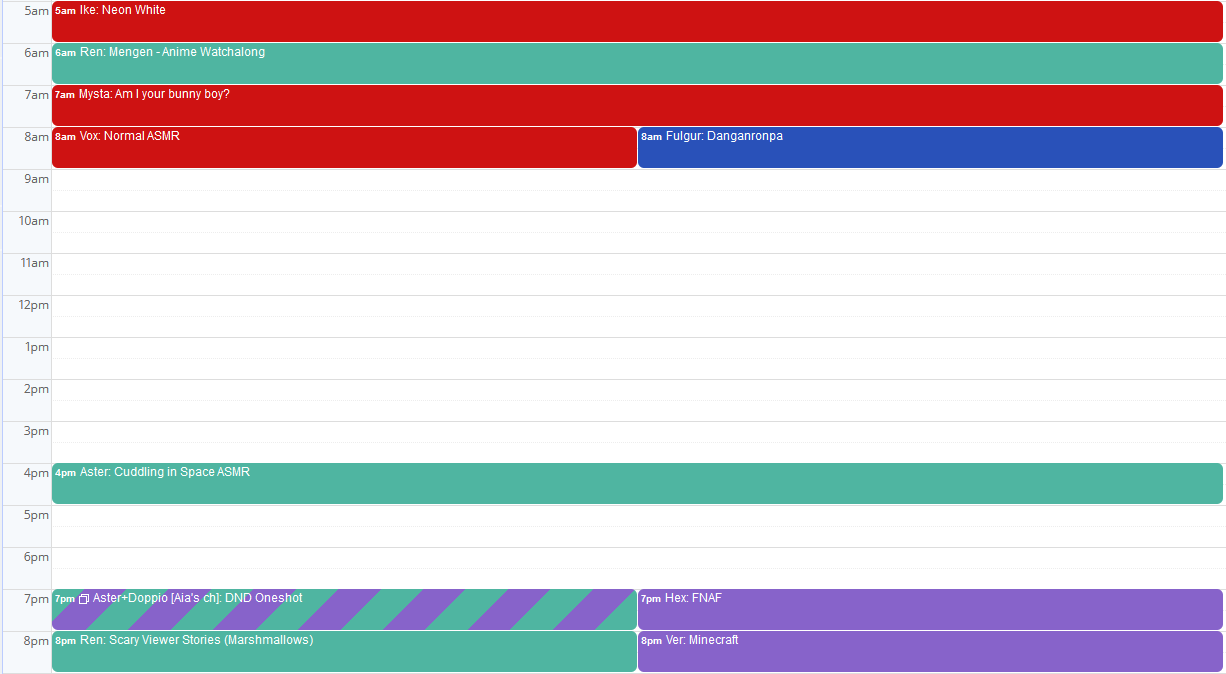Image resolution: width=1226 pixels, height=674 pixels.
Task: Click the 3pm time label
Action: pyautogui.click(x=37, y=431)
